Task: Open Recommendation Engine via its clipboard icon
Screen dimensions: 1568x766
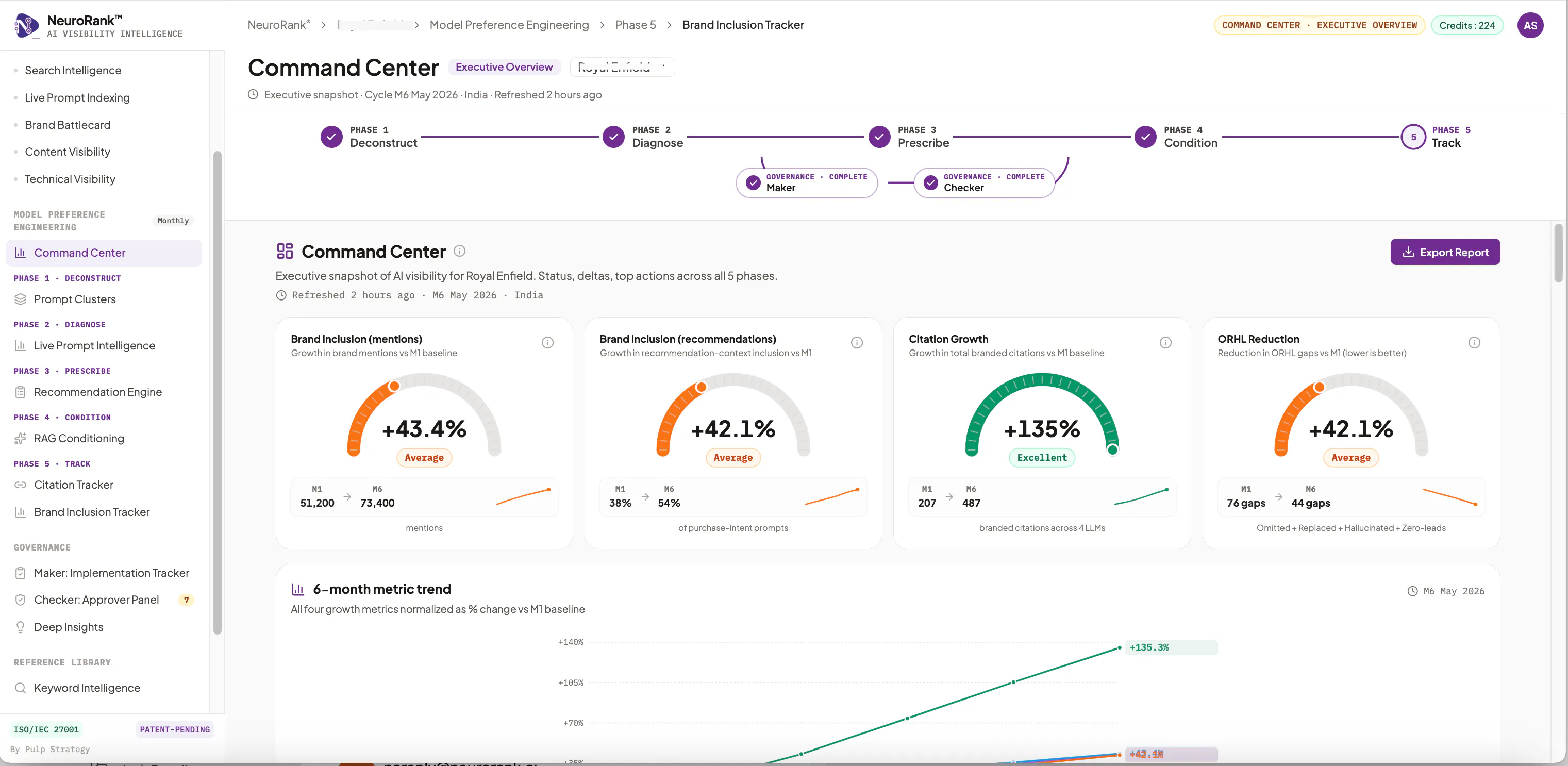Action: coord(20,392)
